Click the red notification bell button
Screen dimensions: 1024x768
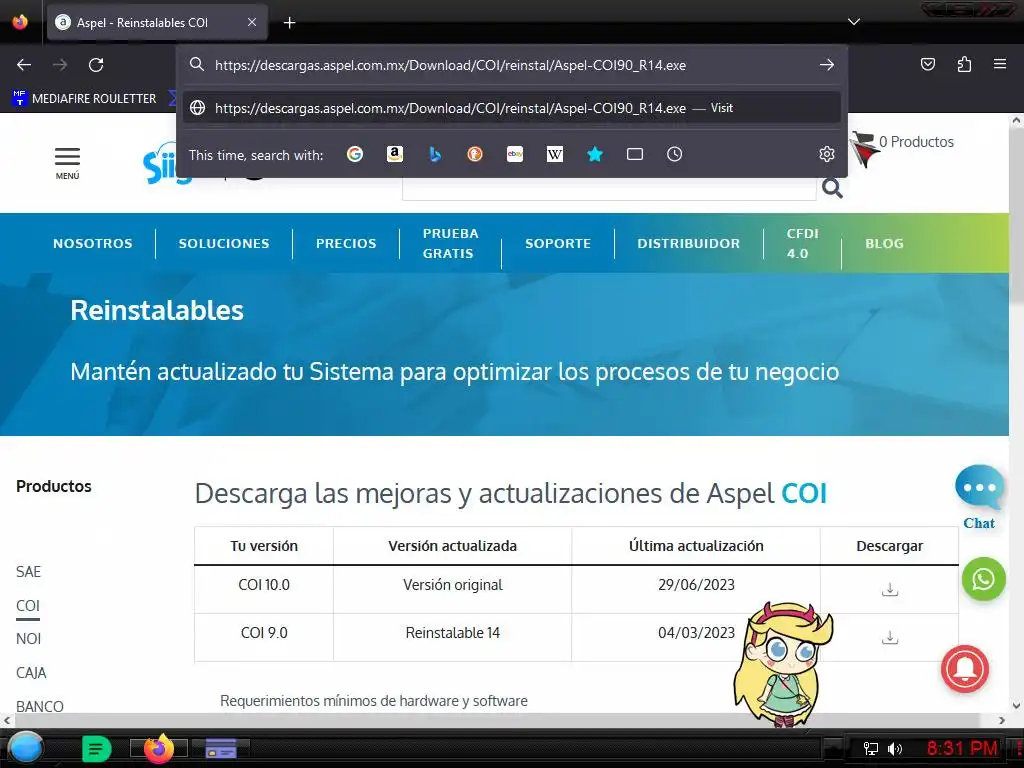point(965,669)
